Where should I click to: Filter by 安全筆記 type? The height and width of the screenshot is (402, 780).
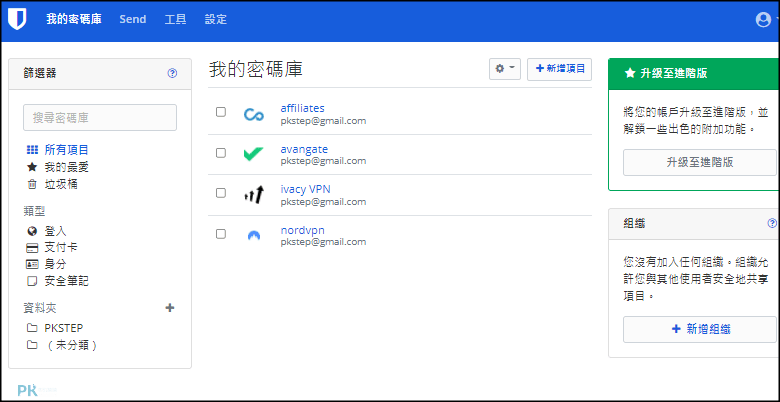click(66, 281)
